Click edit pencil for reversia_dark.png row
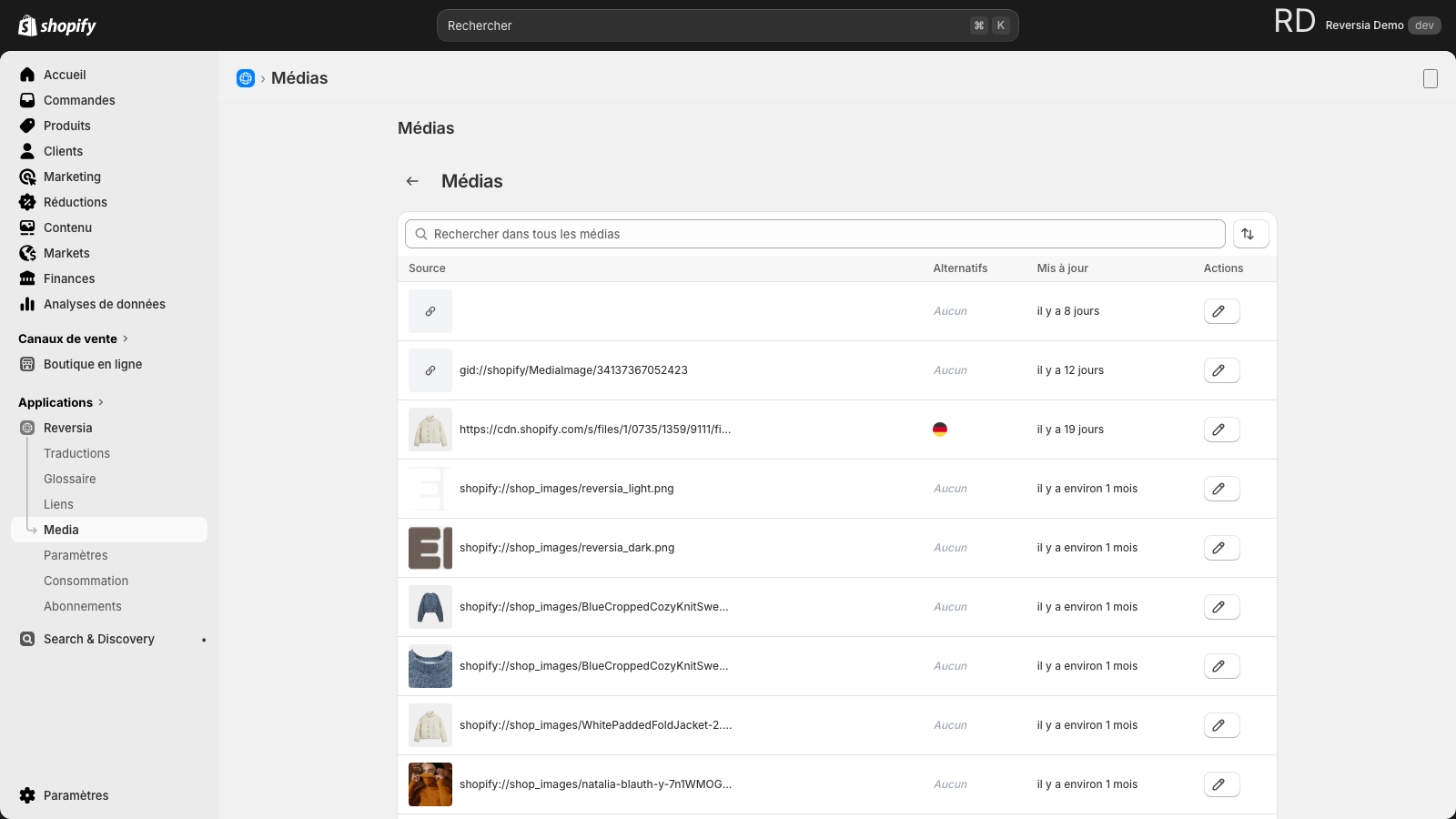The width and height of the screenshot is (1456, 819). click(1221, 548)
